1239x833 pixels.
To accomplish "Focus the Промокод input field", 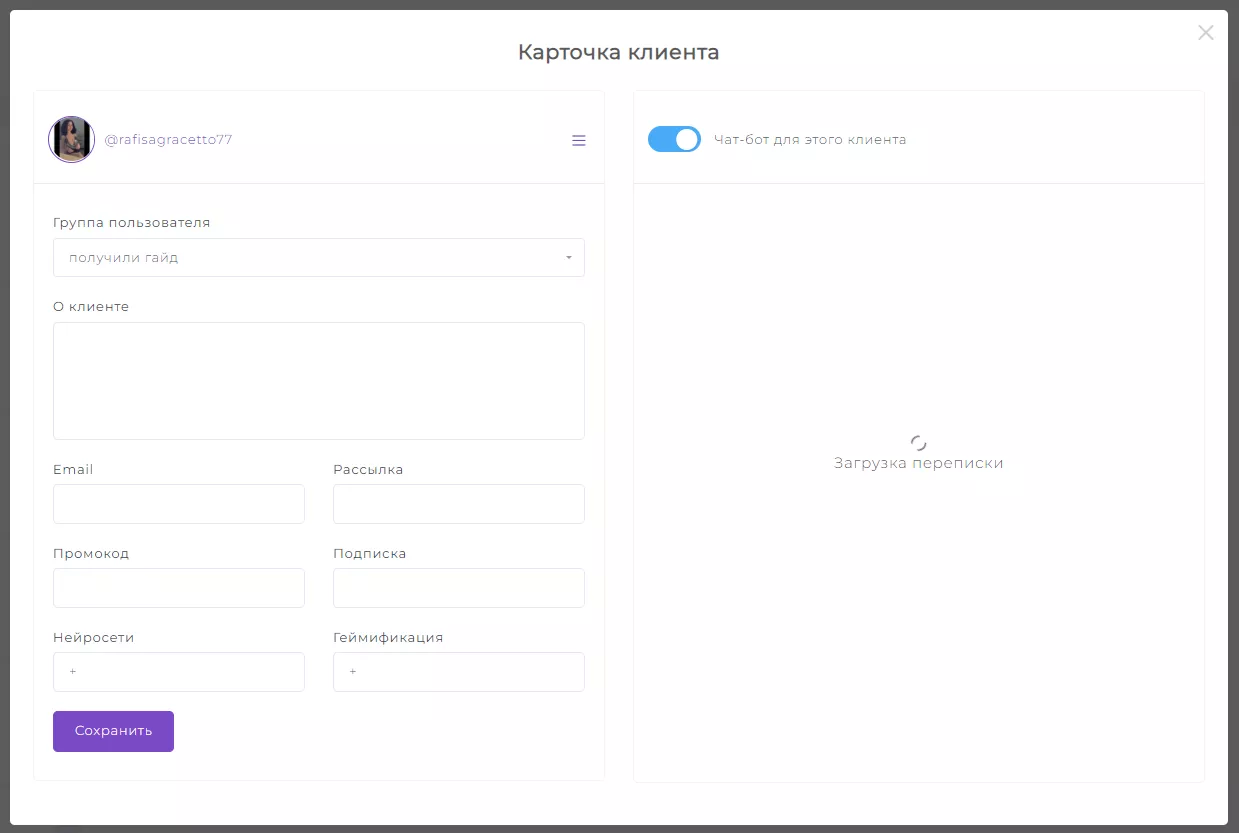I will click(x=179, y=588).
